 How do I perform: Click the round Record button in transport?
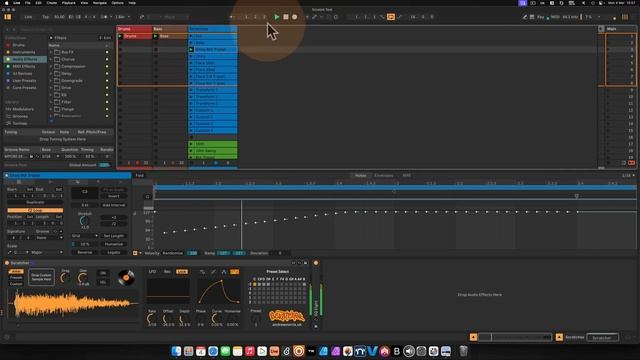(294, 17)
